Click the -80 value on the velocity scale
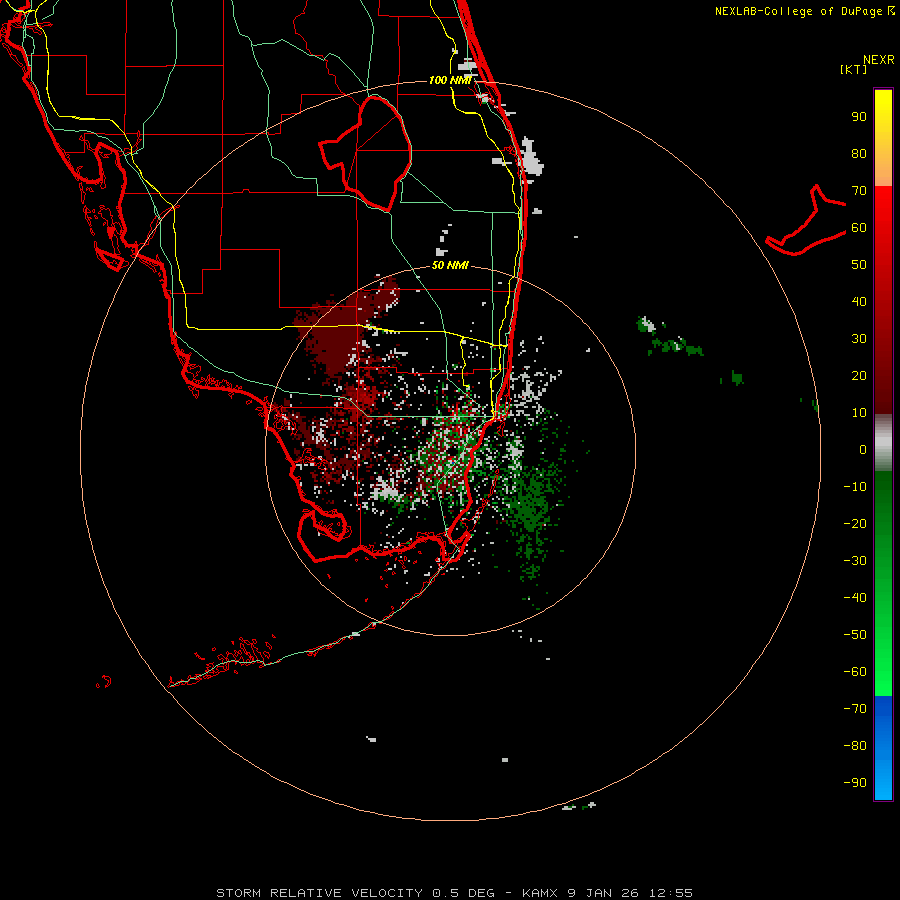 (x=855, y=746)
